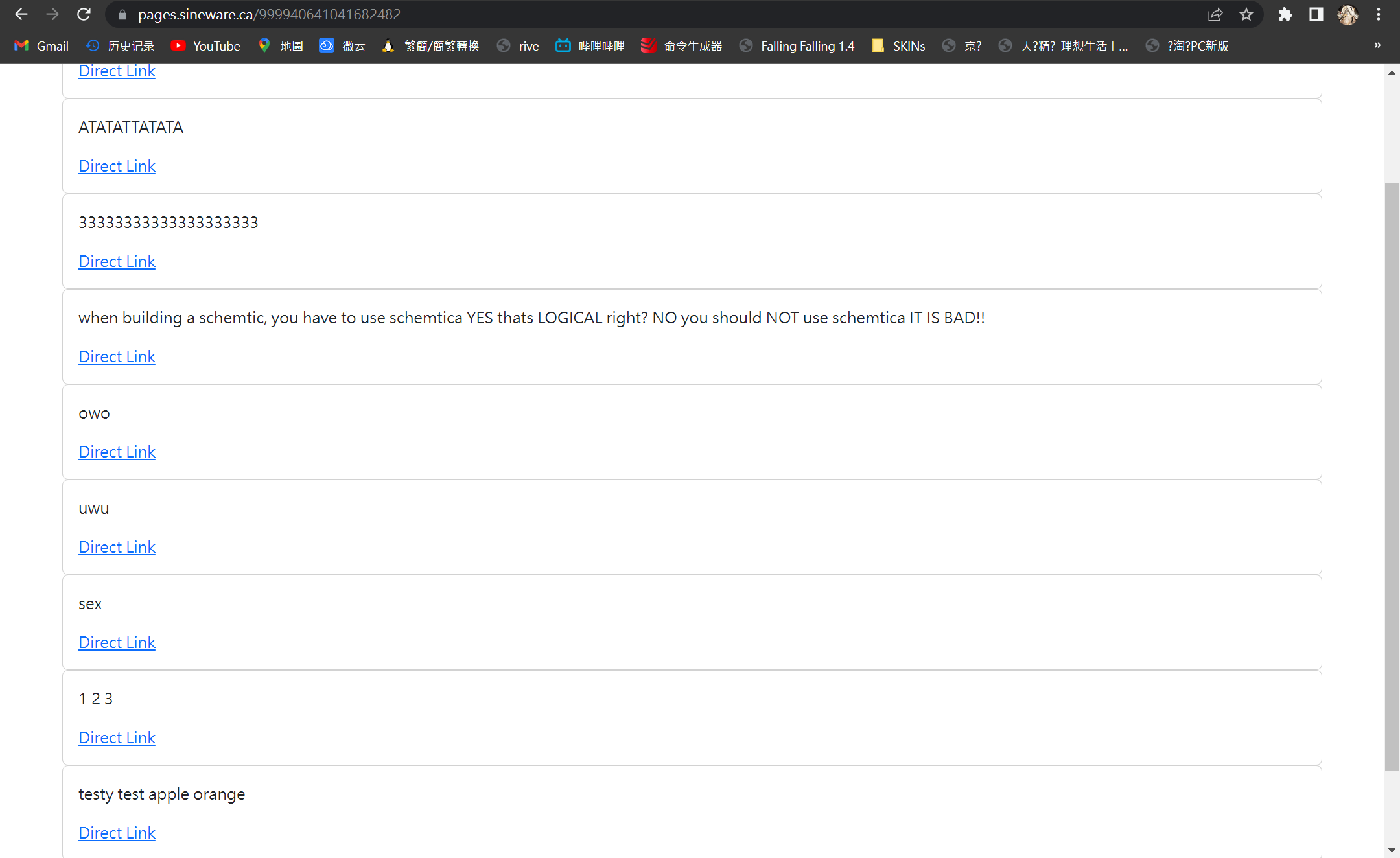
Task: Open the Gmail bookmark
Action: coord(41,46)
